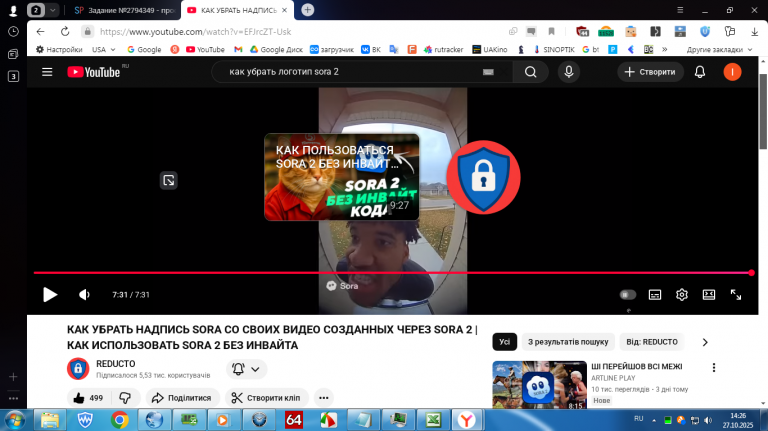
Task: Open USA bookmarks folder dropdown
Action: pos(103,49)
